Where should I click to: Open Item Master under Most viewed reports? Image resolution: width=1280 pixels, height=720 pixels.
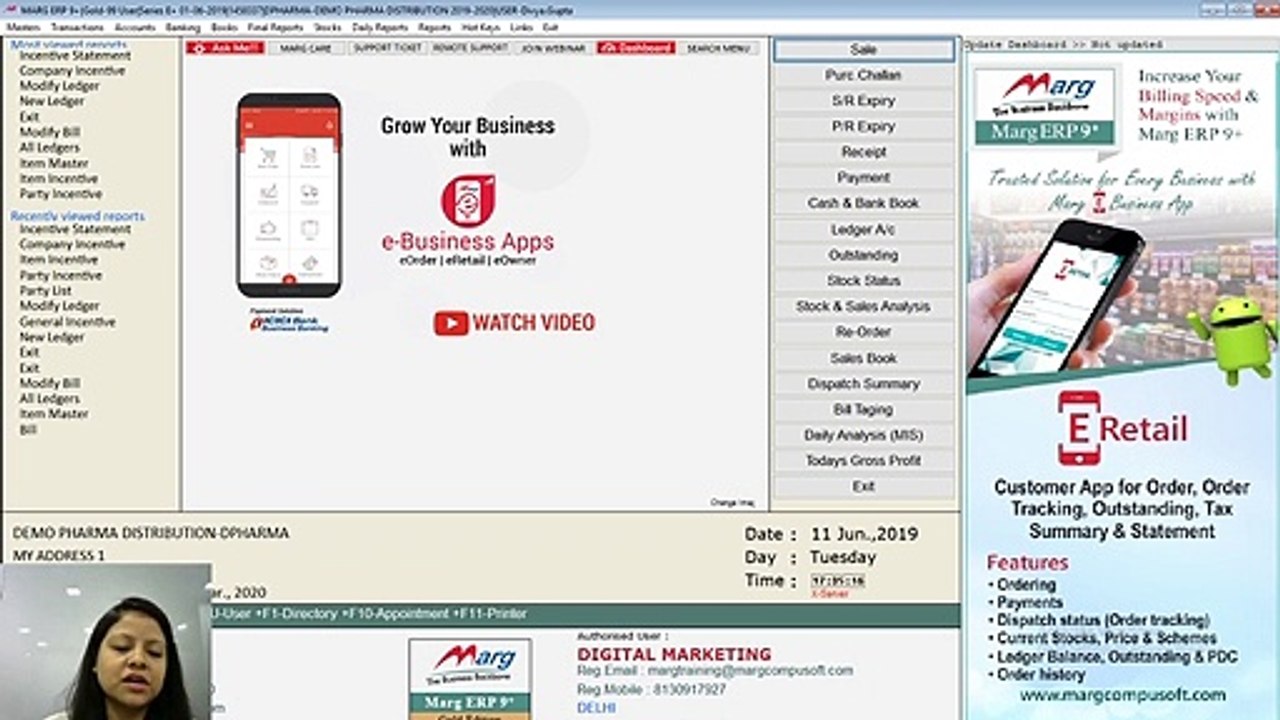pos(54,163)
